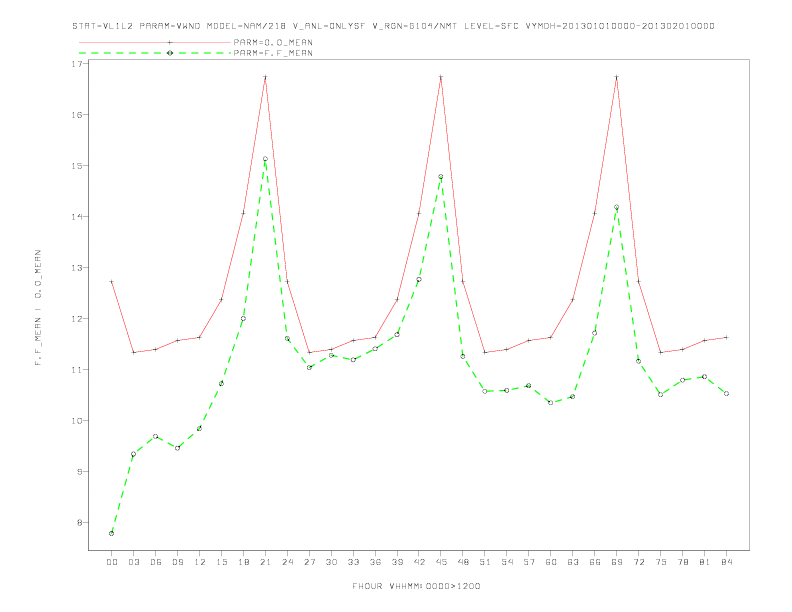Click x-axis tick label 75
Viewport: 792px width, 612px height.
click(x=661, y=562)
